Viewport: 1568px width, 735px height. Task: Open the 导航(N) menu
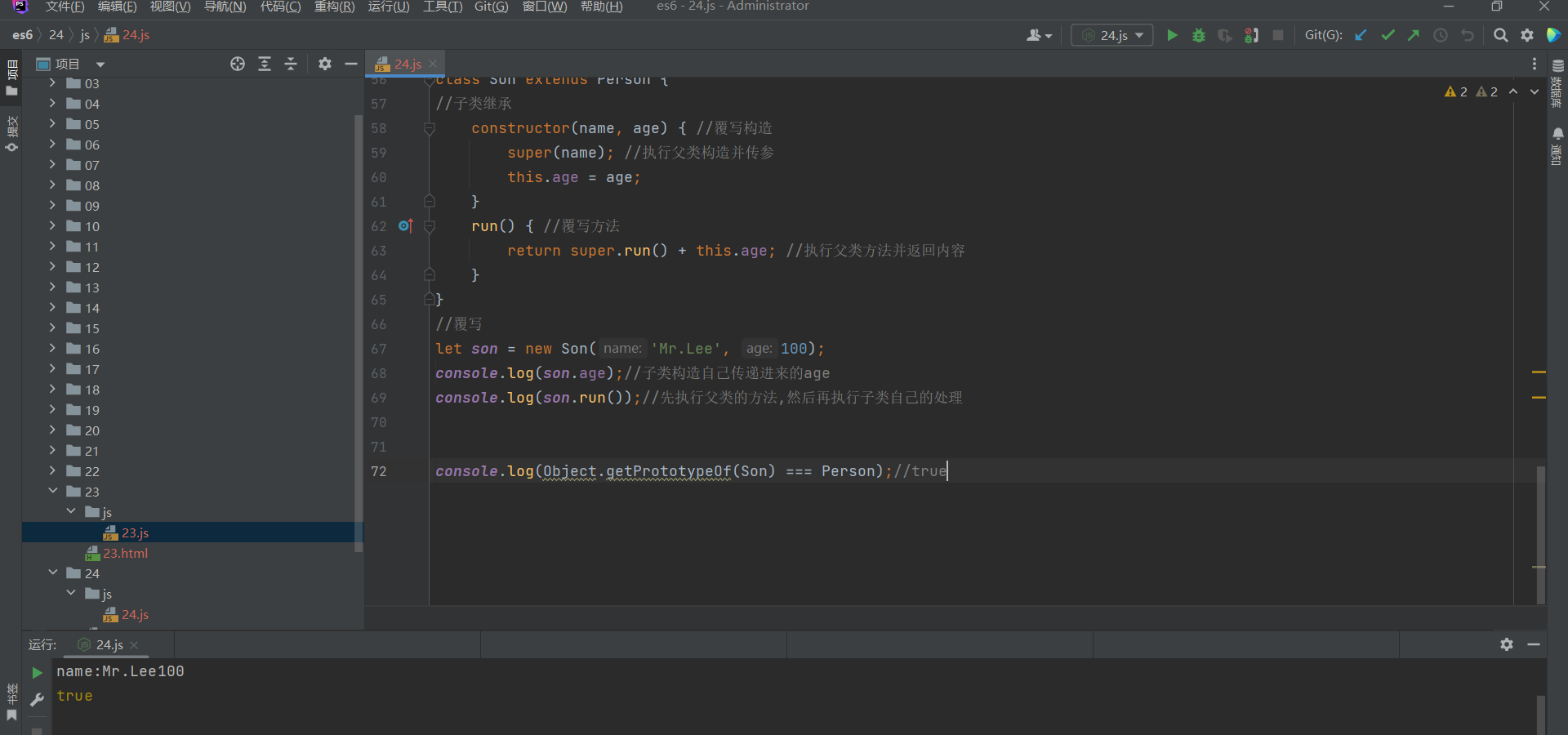pos(225,7)
